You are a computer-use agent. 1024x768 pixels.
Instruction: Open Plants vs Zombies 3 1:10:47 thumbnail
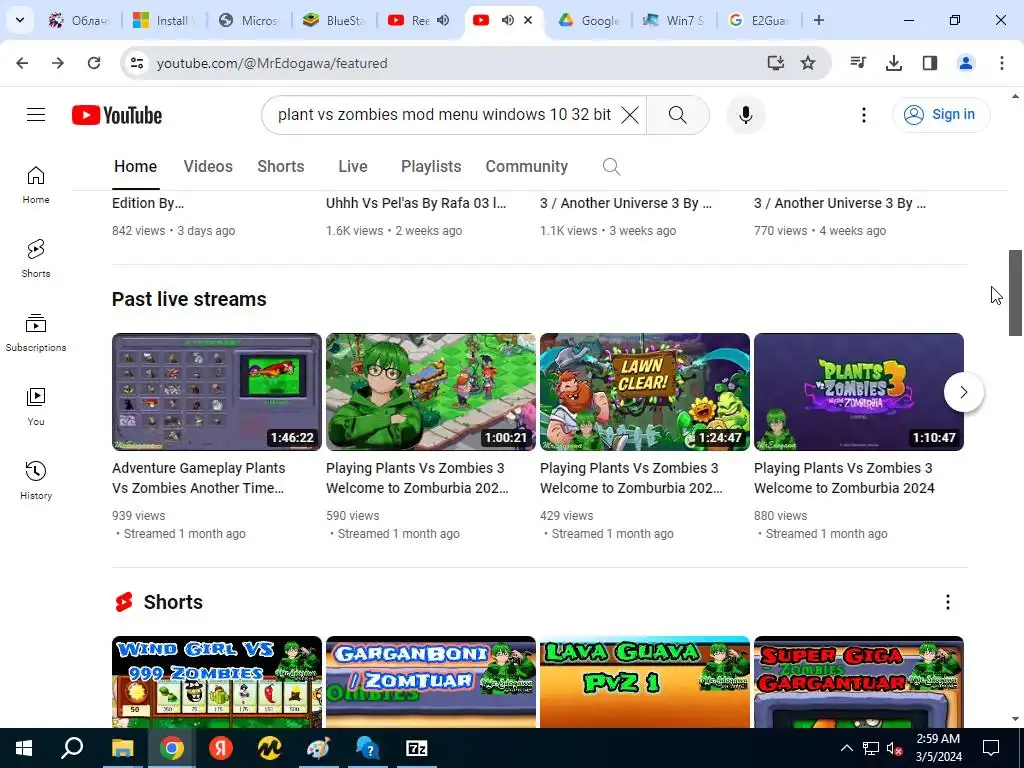coord(859,392)
